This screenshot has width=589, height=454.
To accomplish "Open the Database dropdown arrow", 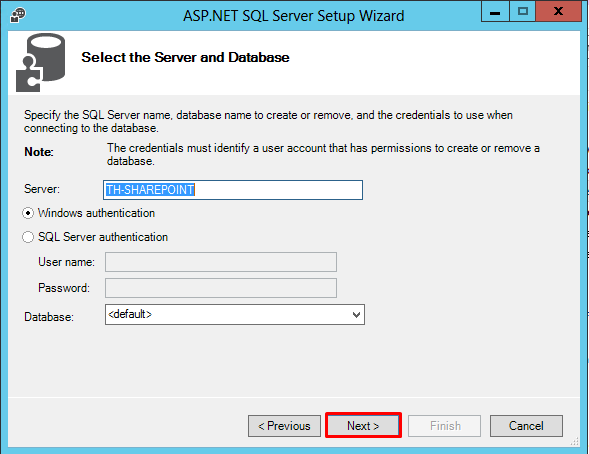I will coord(356,315).
